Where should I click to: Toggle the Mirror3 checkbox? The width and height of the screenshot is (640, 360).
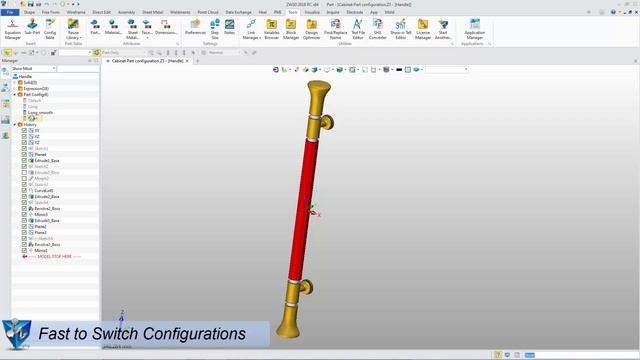coord(24,214)
